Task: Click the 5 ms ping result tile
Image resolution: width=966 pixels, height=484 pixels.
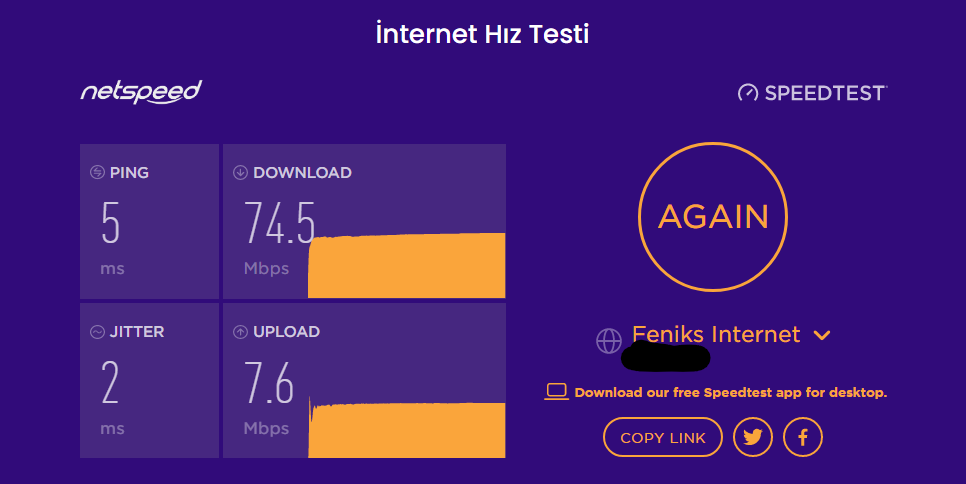Action: click(x=149, y=221)
